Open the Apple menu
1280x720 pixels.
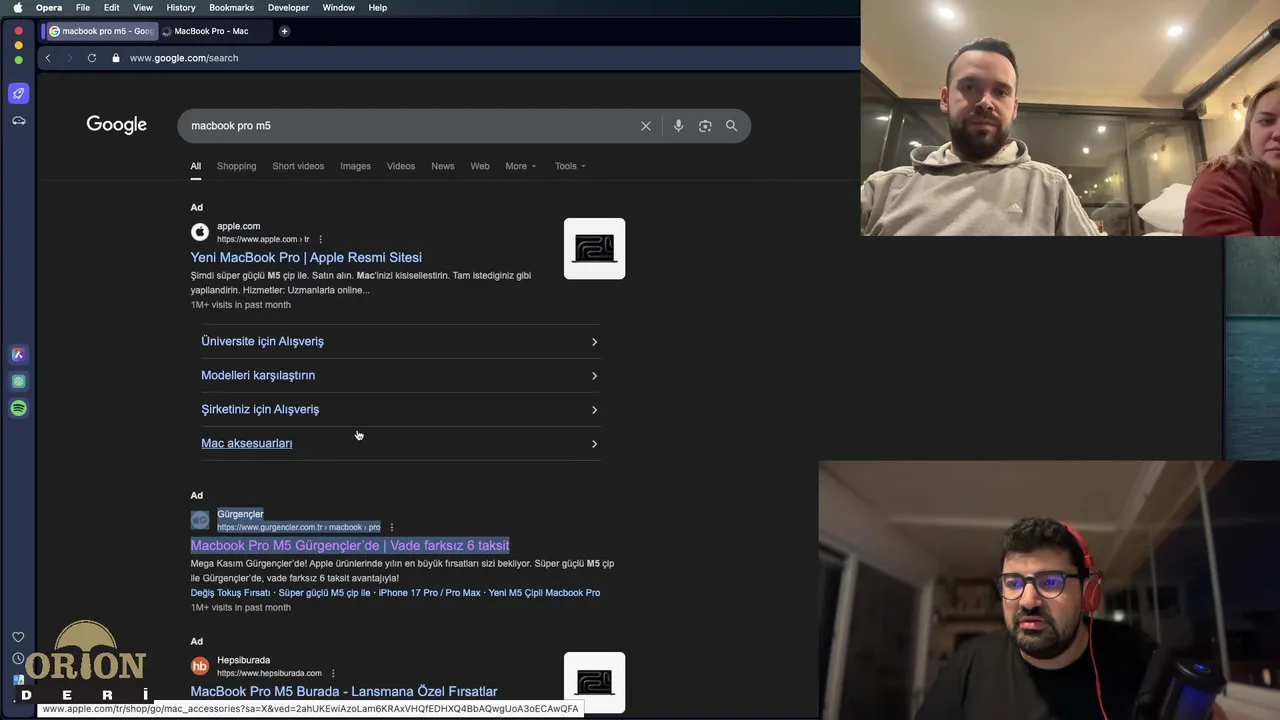point(17,7)
